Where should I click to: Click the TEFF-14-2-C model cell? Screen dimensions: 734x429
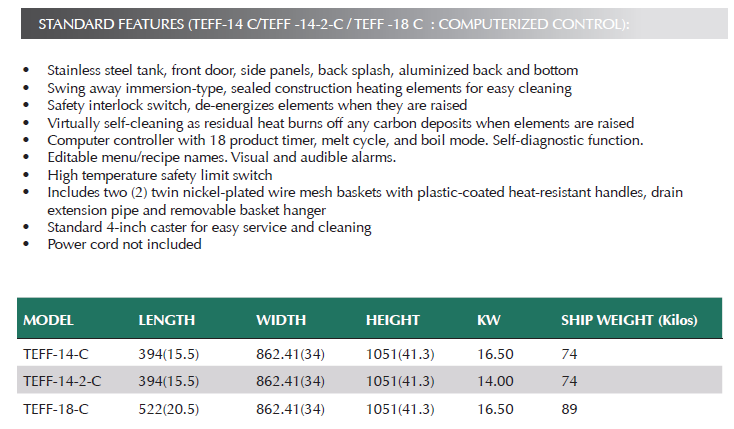[62, 381]
